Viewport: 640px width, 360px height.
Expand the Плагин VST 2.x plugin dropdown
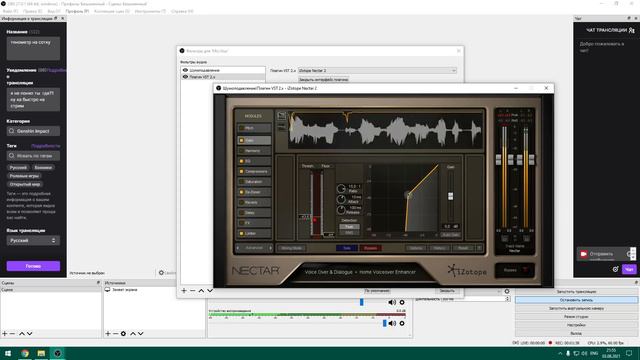377,71
